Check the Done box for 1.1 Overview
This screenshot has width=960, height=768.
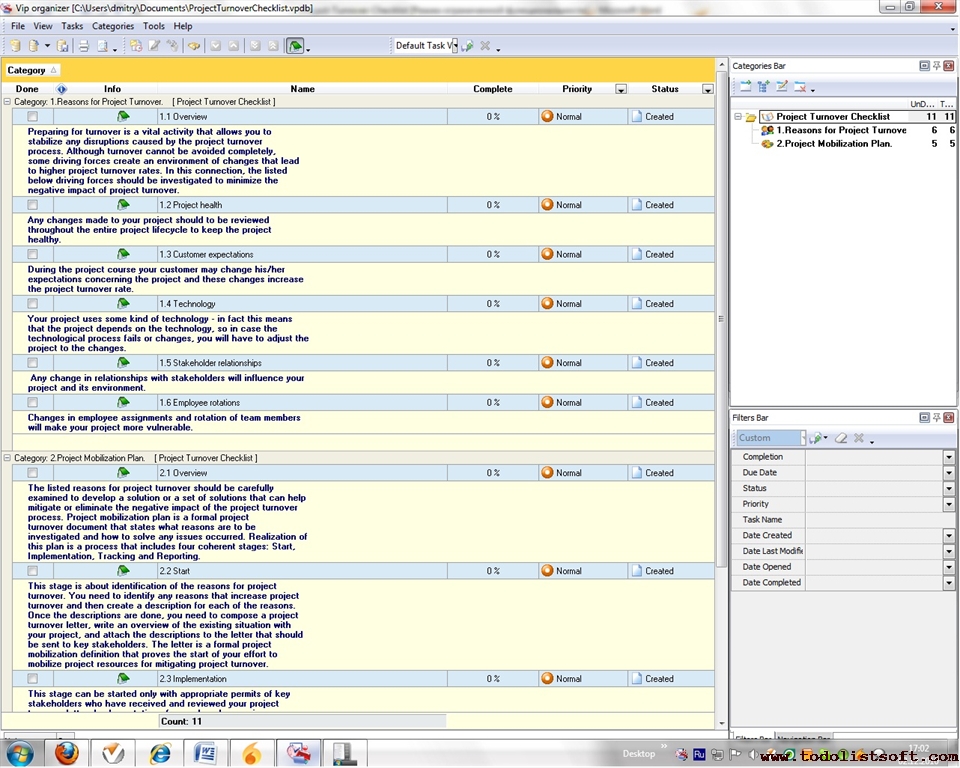click(x=32, y=117)
